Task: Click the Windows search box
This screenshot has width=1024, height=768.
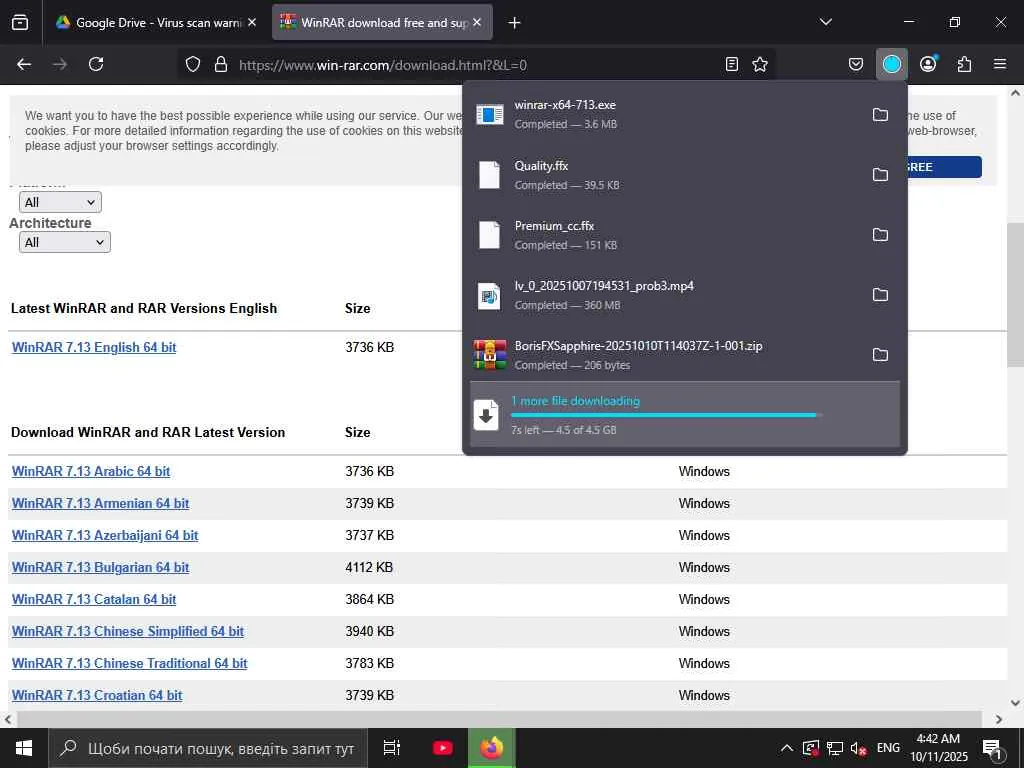Action: [x=208, y=748]
